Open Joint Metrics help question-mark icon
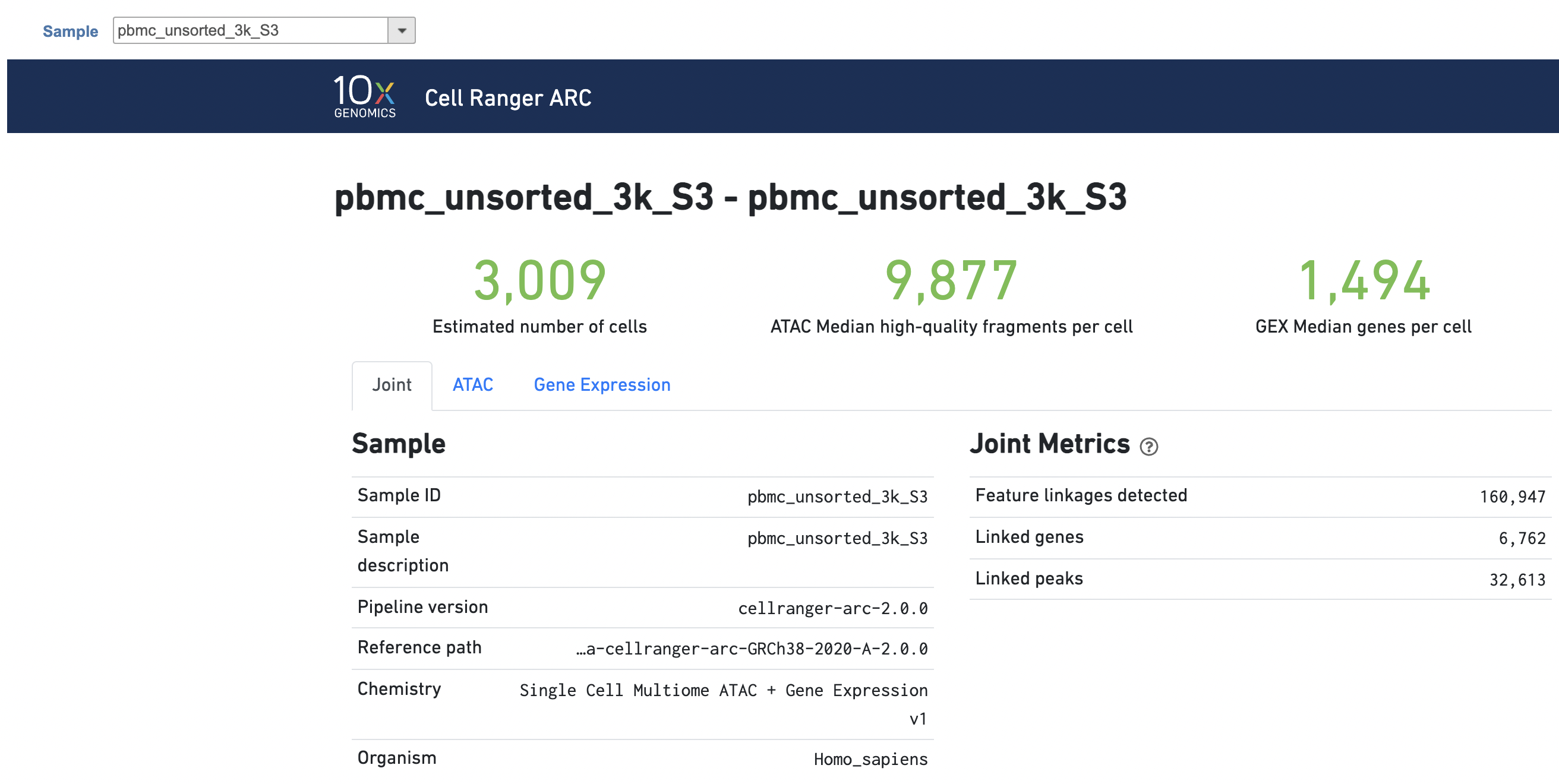Screen dimensions: 1559x784 pyautogui.click(x=1148, y=447)
